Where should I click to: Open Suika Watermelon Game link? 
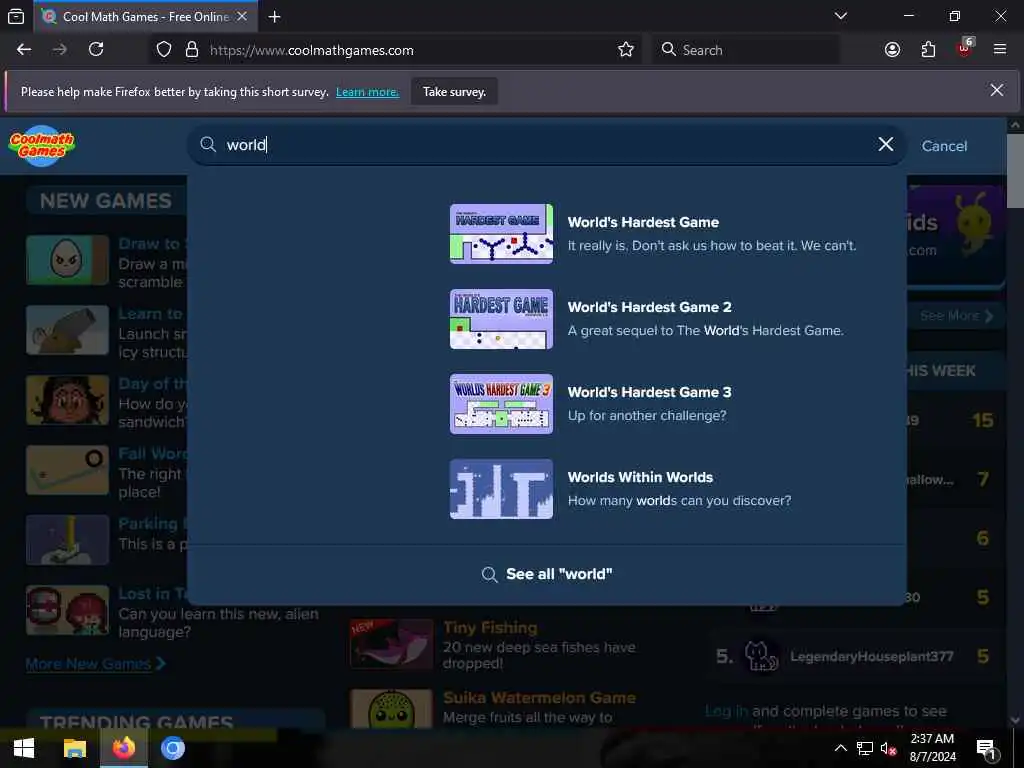(x=539, y=698)
